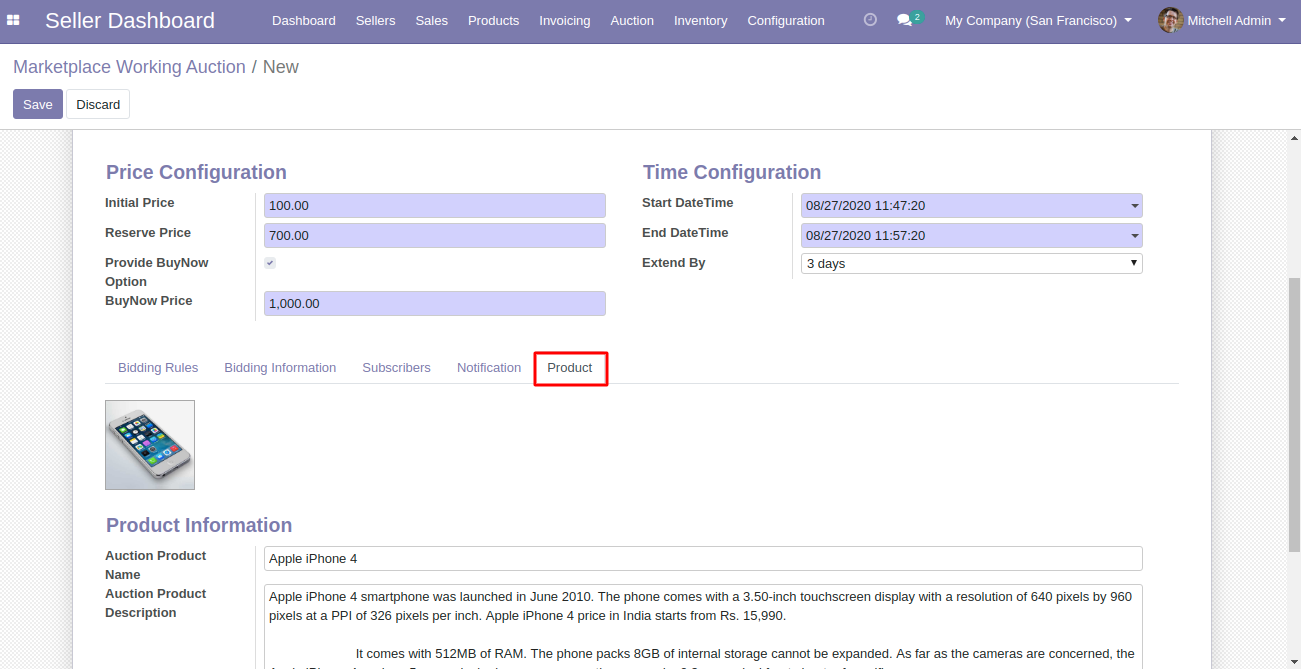Focus the Initial Price field
The width and height of the screenshot is (1301, 669).
(x=435, y=205)
